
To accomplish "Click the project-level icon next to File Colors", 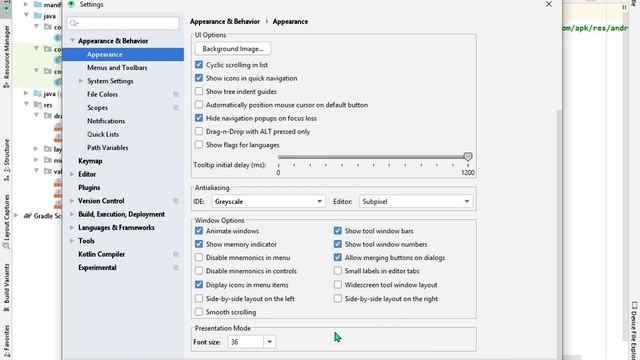I will coord(176,94).
